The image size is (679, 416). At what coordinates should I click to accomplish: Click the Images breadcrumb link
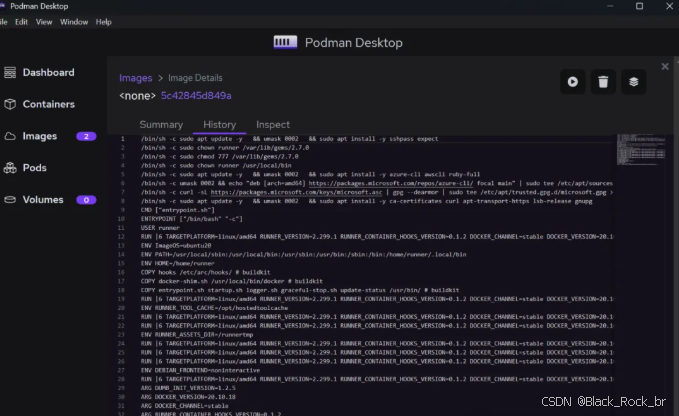click(136, 78)
